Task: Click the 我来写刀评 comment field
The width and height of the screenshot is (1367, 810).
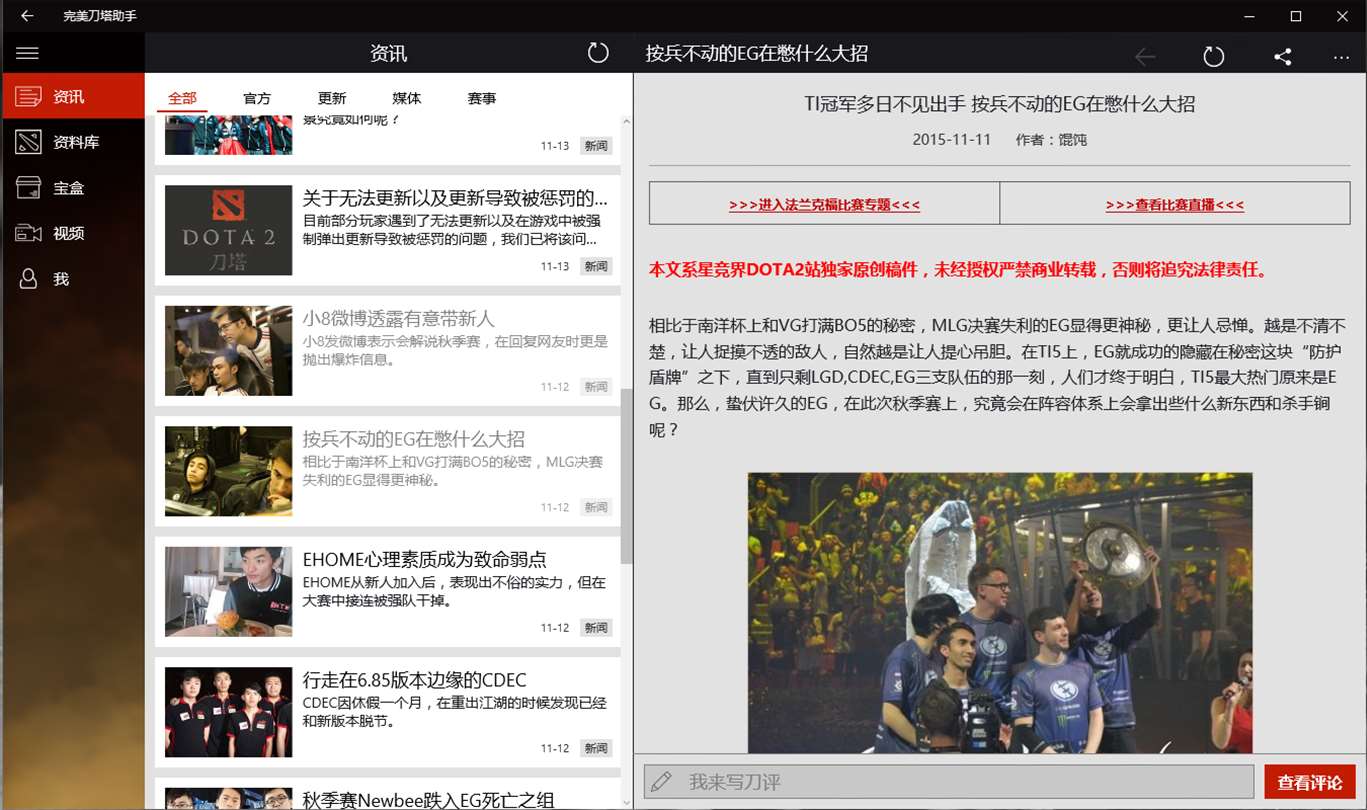Action: [949, 782]
